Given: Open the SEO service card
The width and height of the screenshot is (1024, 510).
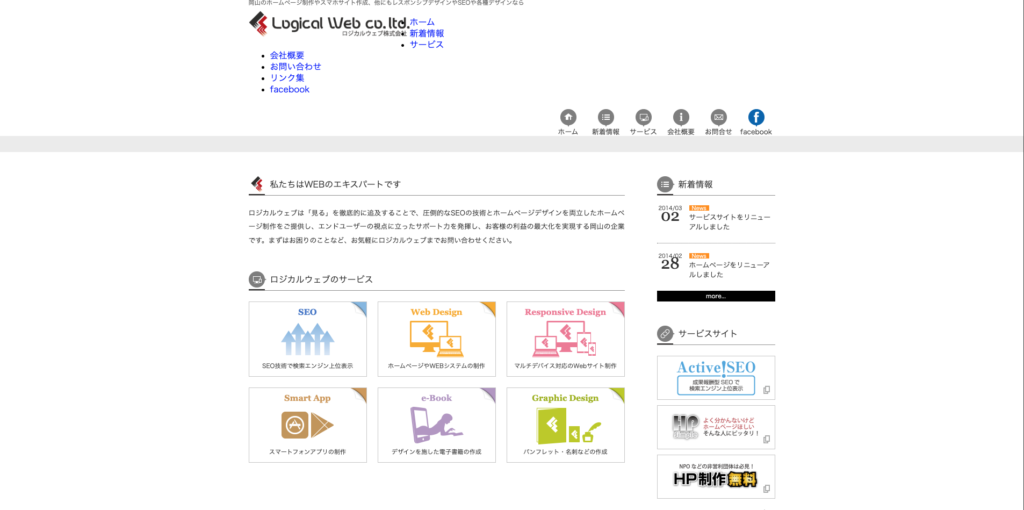Looking at the screenshot, I should (308, 339).
